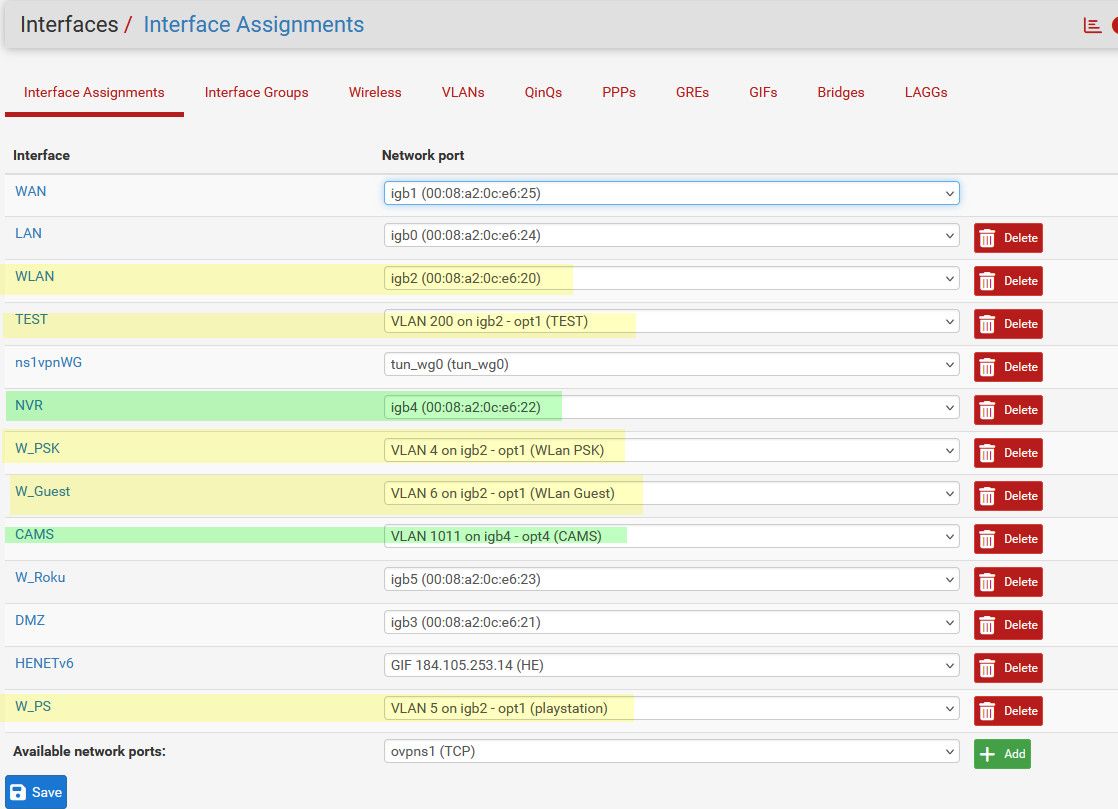
Task: Expand the DMZ network port dropdown
Action: 671,622
